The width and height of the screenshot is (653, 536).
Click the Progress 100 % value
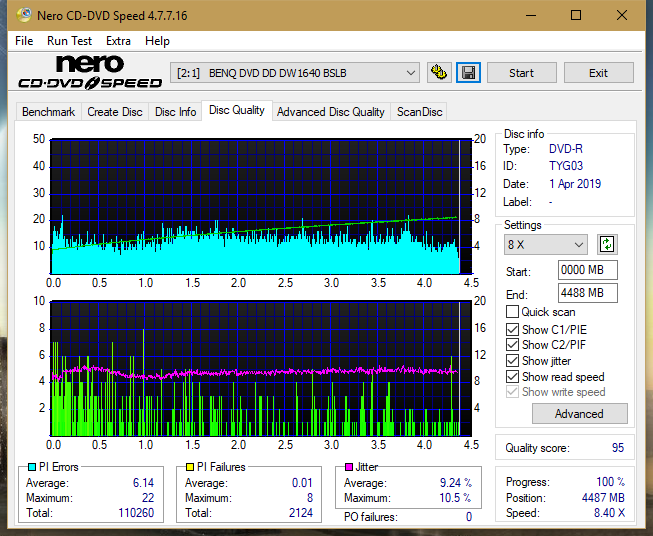pyautogui.click(x=611, y=482)
